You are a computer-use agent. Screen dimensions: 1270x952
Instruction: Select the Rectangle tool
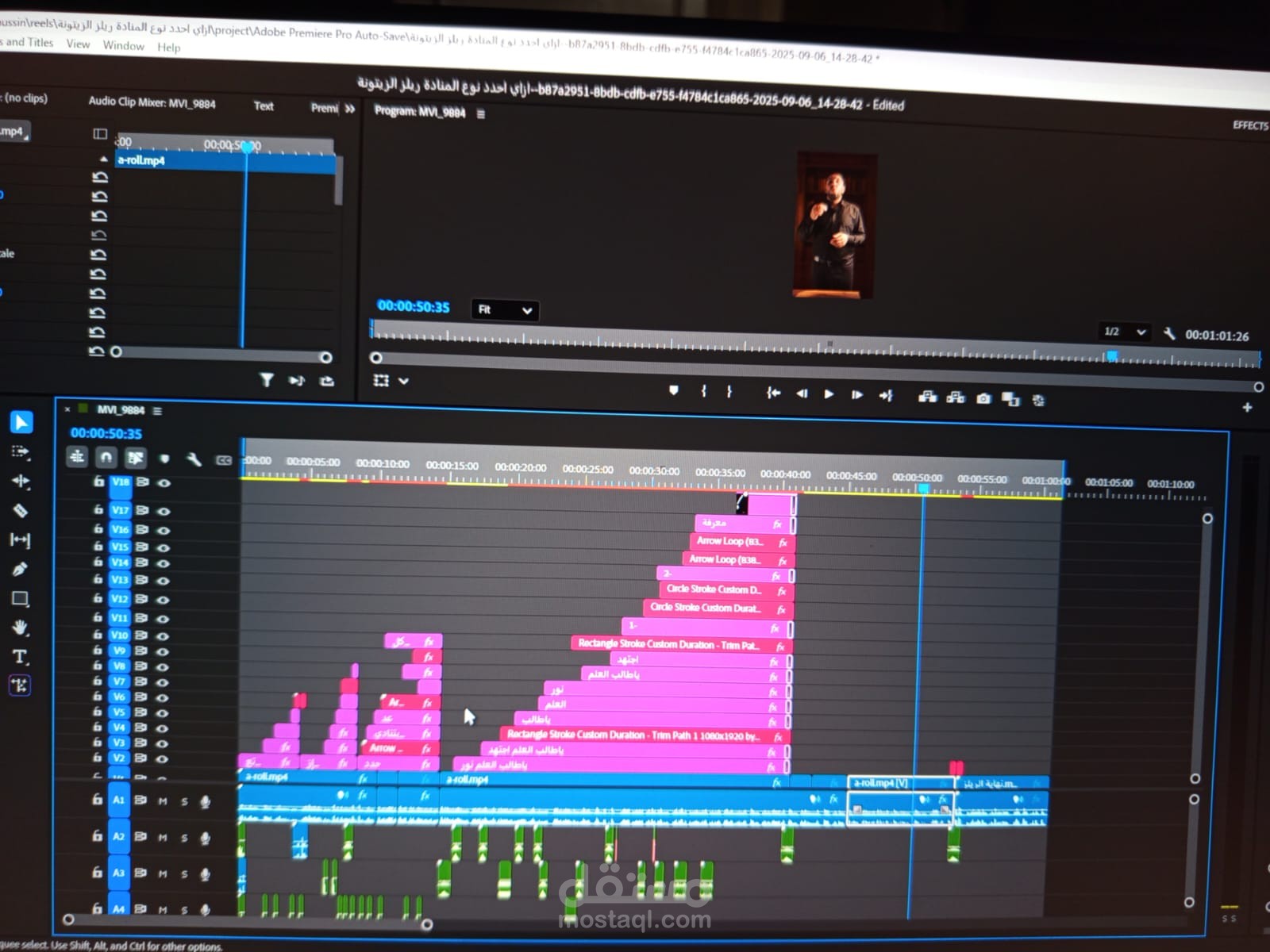tap(20, 598)
